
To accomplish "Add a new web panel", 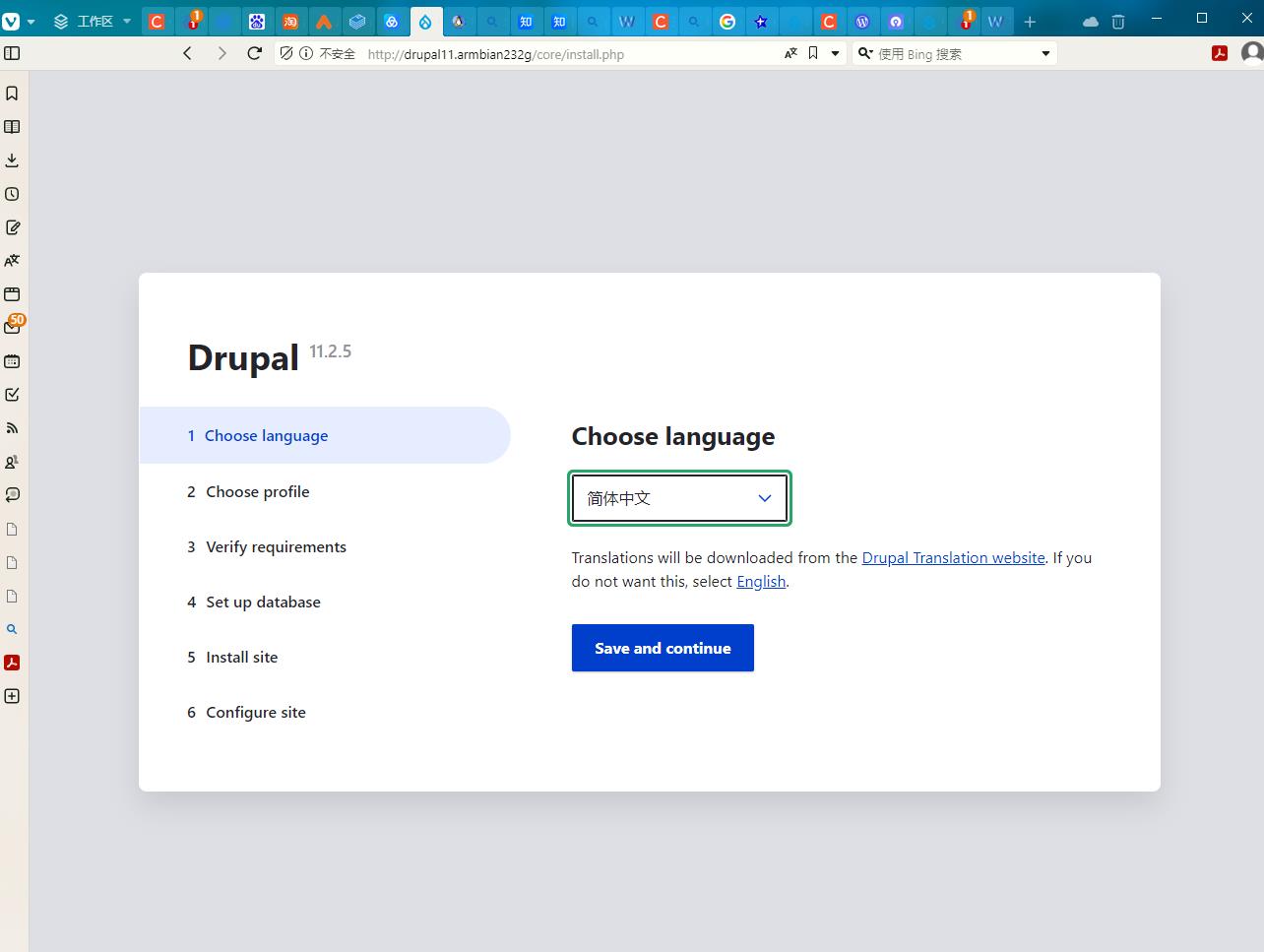I will pyautogui.click(x=12, y=696).
